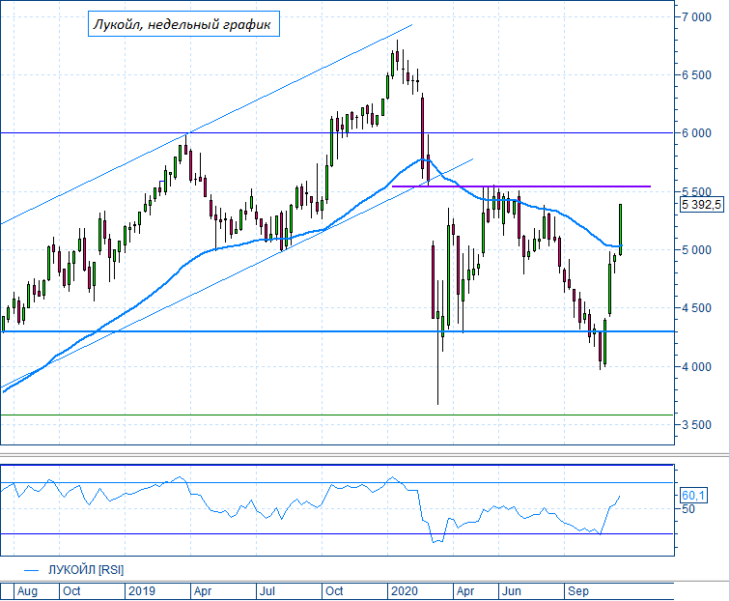Click the RSI axis label 50

point(688,509)
